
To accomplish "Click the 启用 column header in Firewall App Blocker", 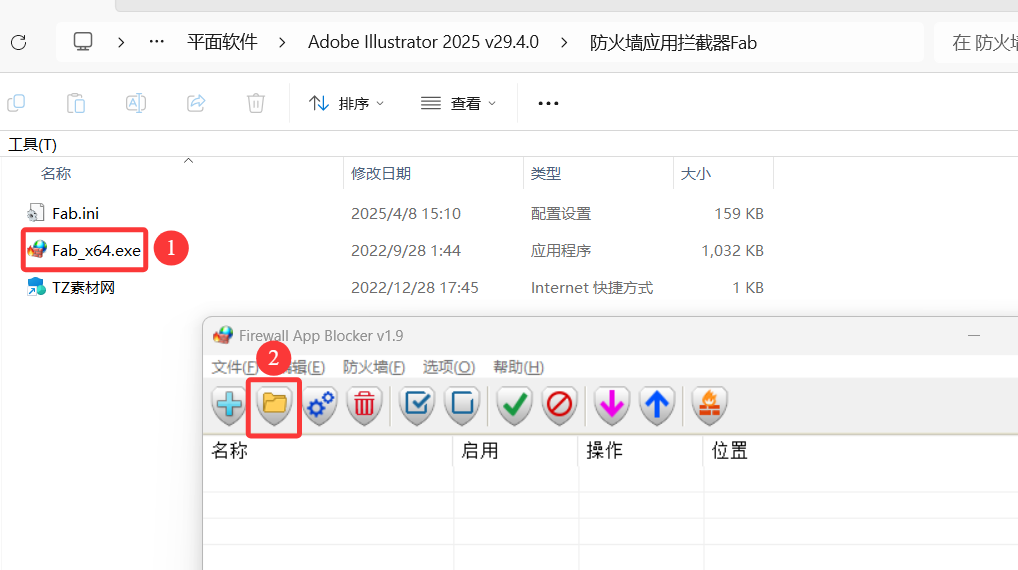I will tap(480, 451).
